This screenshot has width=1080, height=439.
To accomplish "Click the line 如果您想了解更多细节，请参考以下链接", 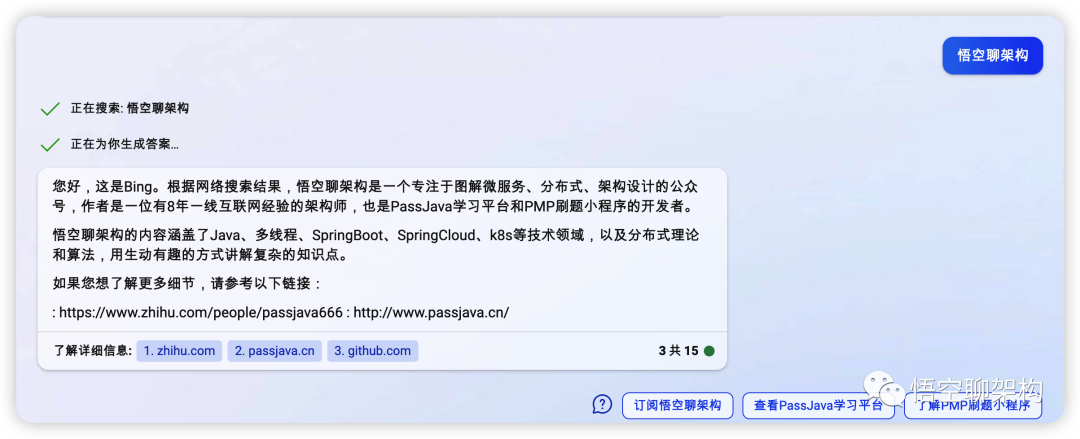I will coord(187,284).
